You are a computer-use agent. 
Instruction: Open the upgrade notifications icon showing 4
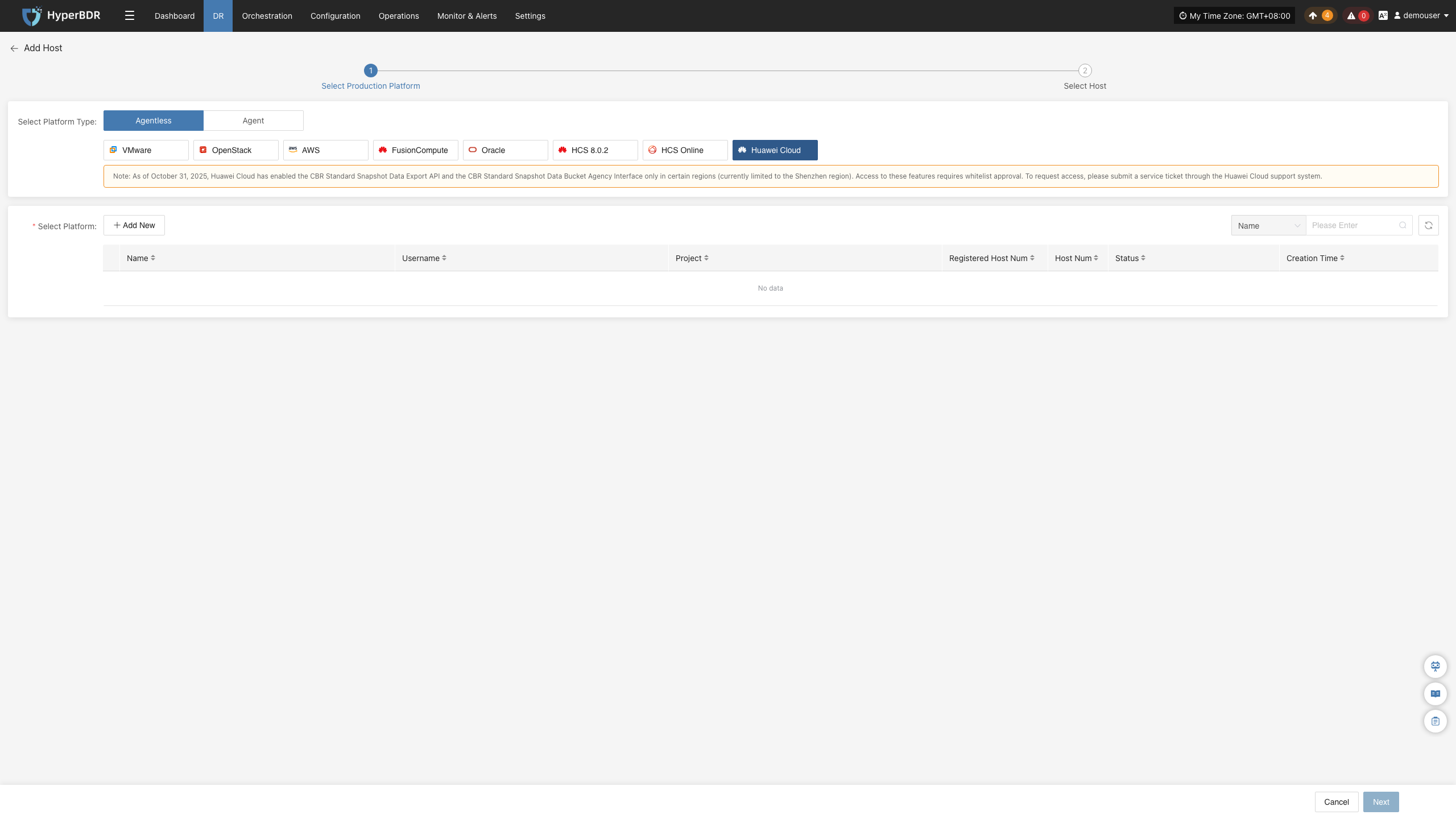tap(1321, 16)
